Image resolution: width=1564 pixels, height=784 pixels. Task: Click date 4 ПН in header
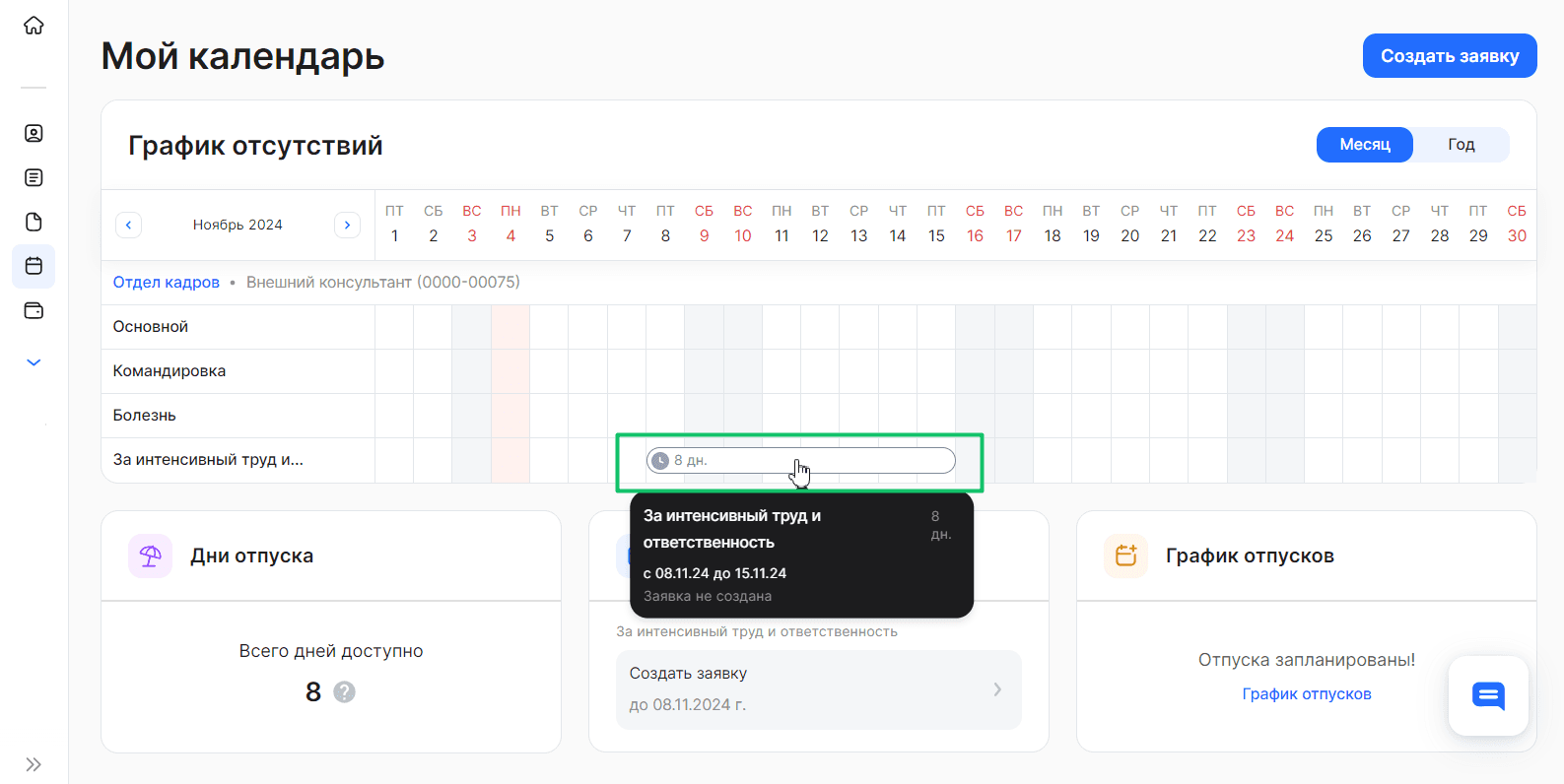pyautogui.click(x=510, y=225)
